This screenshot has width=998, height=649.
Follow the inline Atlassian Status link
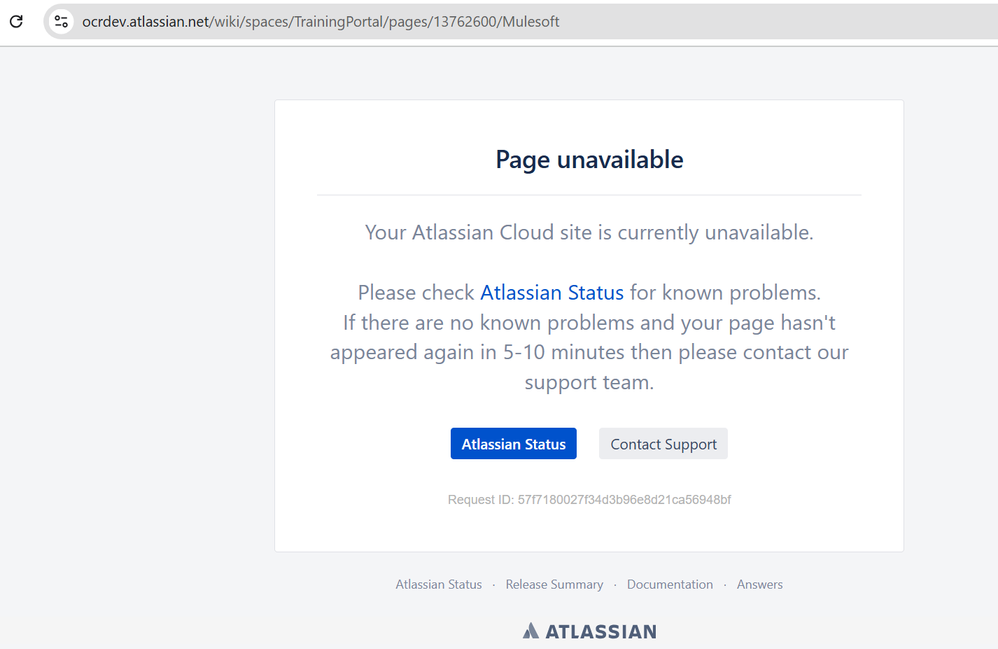(x=552, y=293)
